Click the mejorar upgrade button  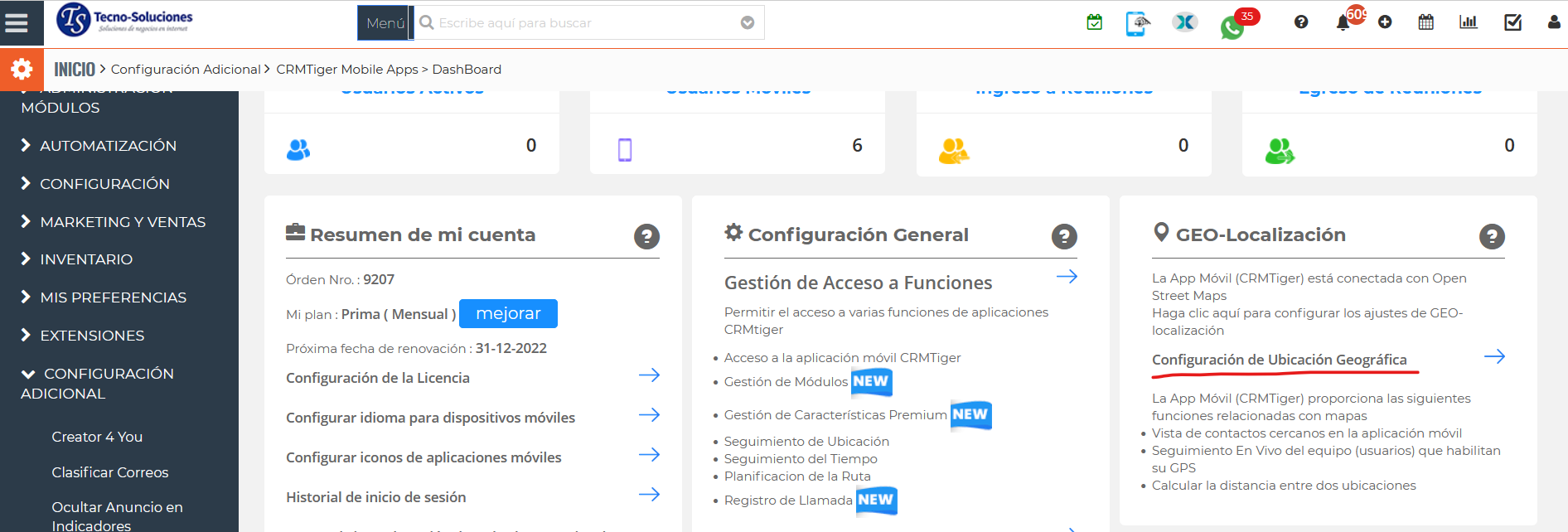[508, 314]
